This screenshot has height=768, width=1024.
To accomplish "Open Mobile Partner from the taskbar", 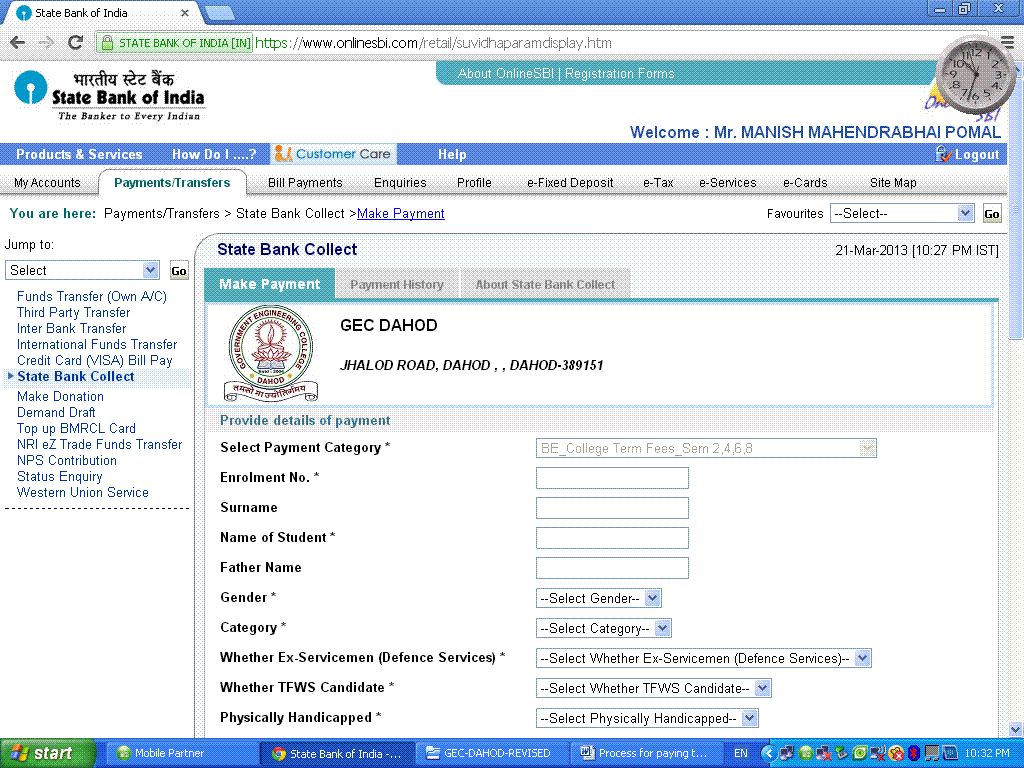I will click(160, 753).
